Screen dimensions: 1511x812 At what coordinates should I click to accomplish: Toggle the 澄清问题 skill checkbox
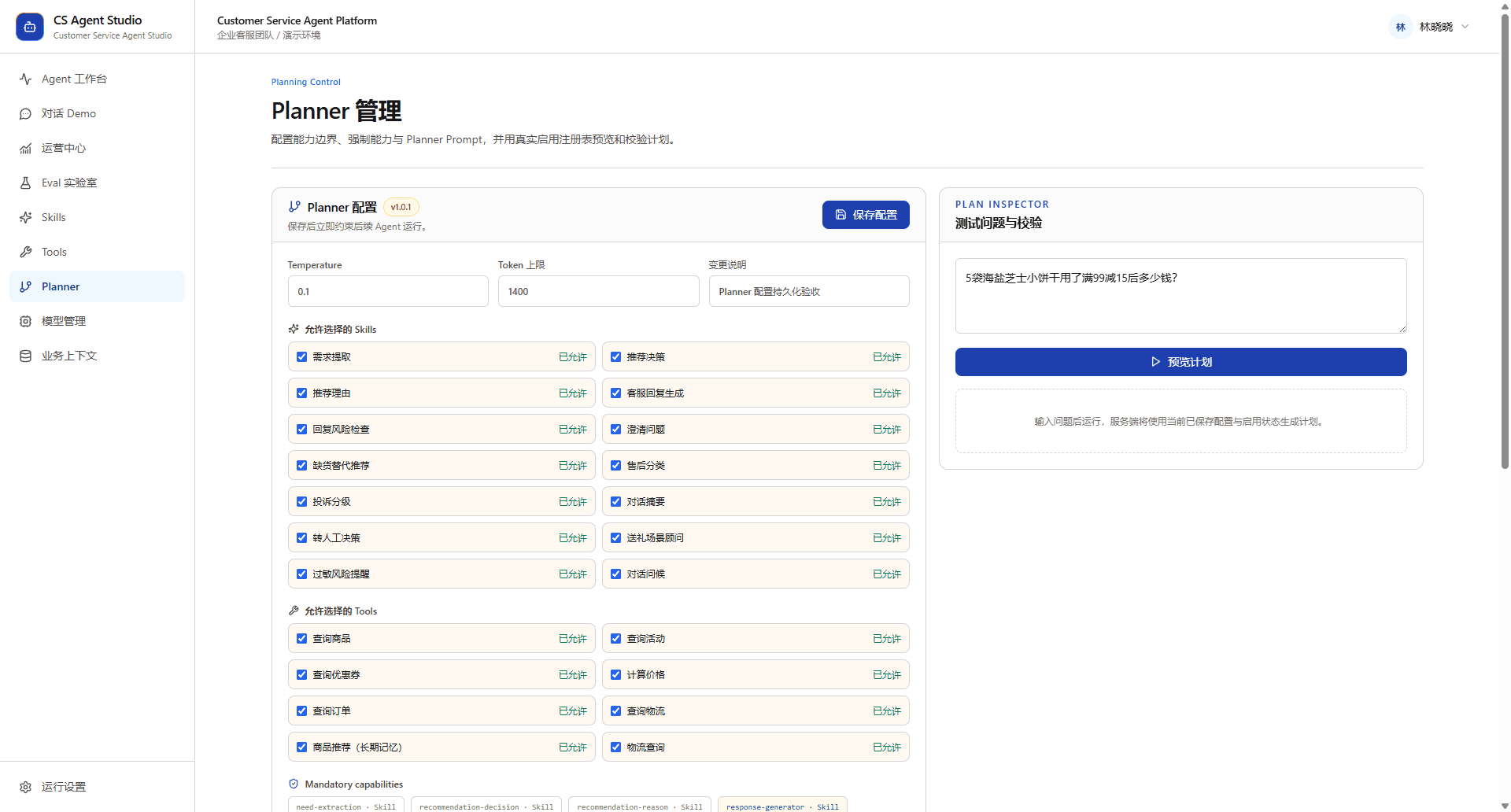[616, 429]
